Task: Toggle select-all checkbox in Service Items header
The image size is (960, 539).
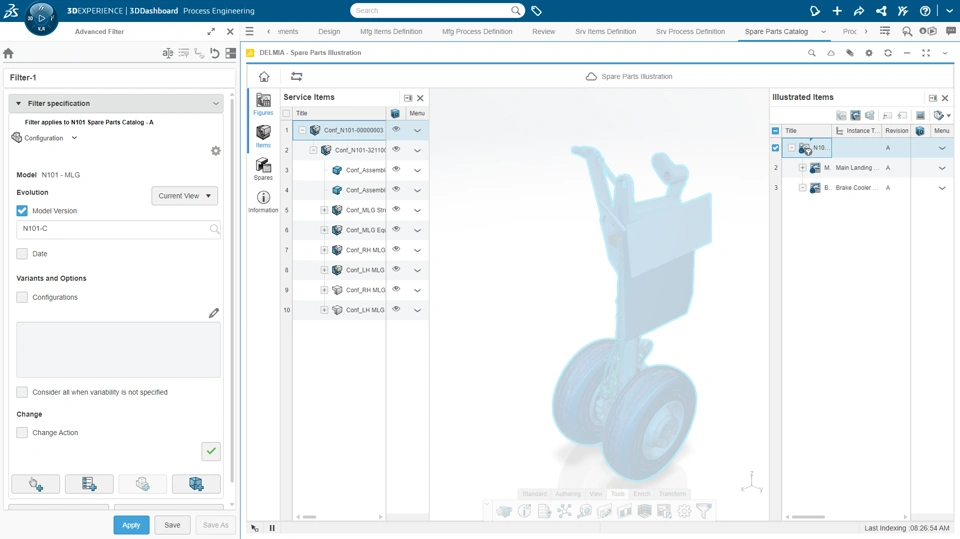Action: (x=286, y=113)
